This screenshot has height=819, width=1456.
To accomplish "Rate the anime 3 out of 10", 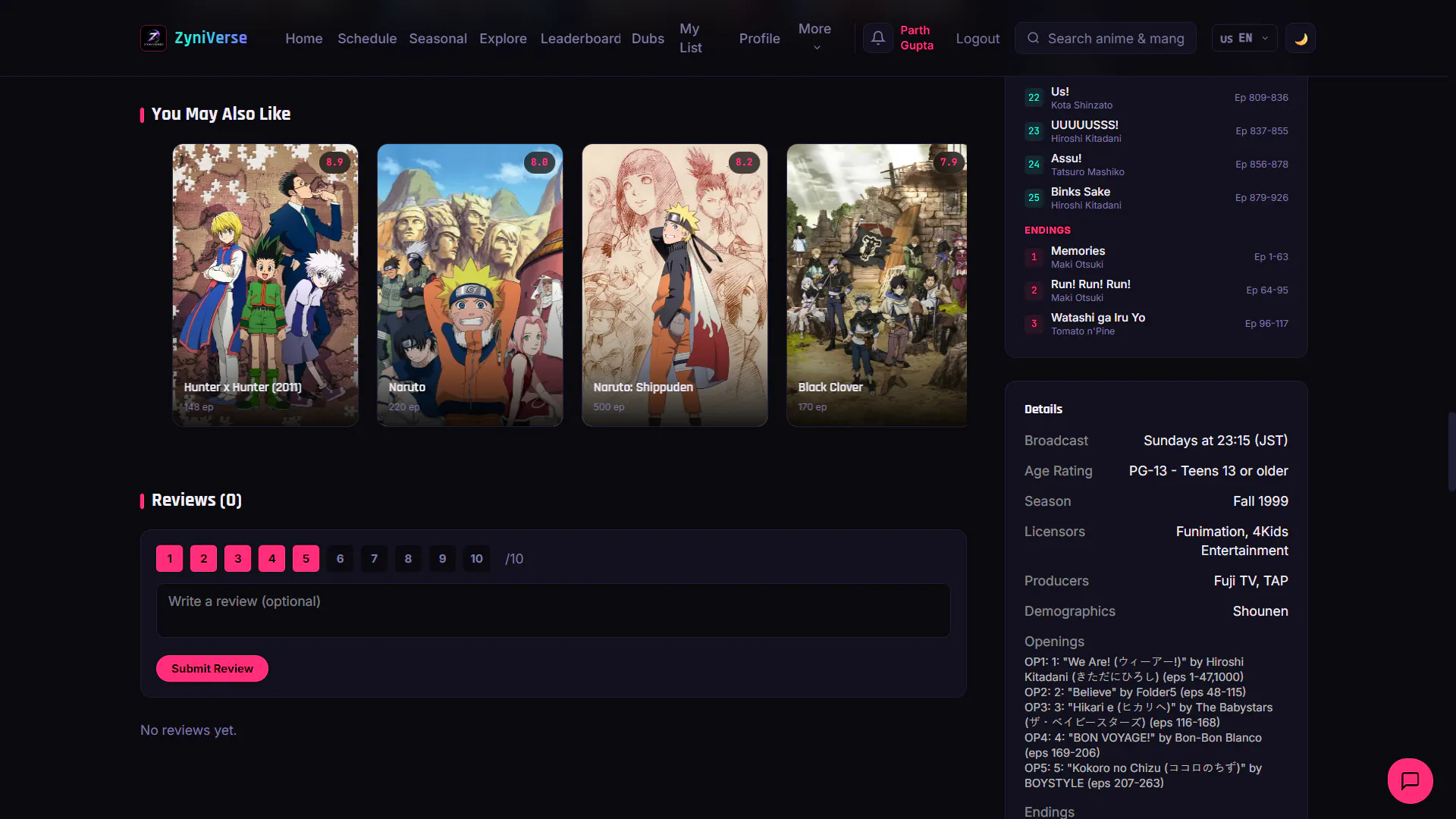I will 238,559.
